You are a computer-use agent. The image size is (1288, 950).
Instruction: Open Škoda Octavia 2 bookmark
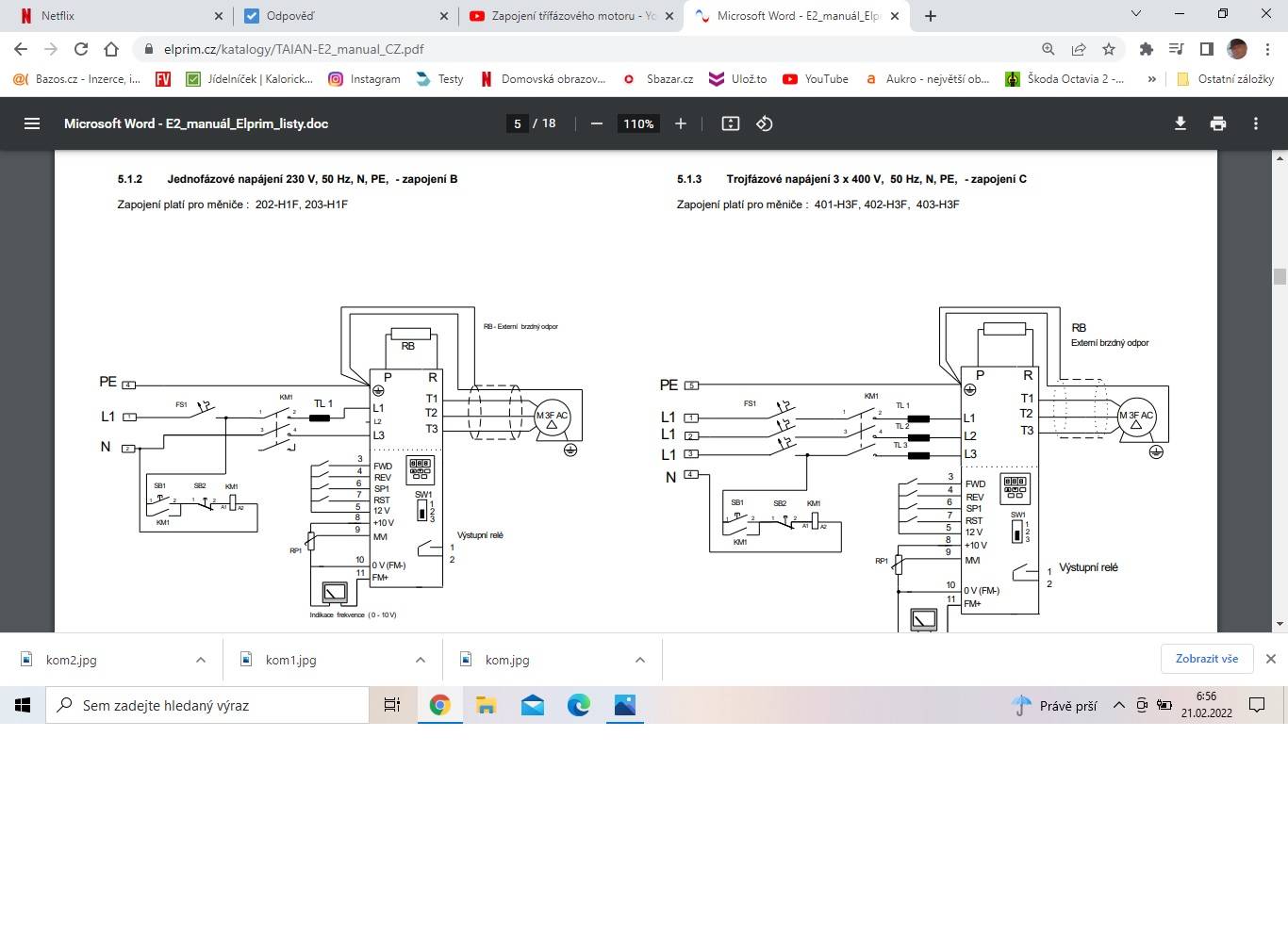click(x=1065, y=79)
